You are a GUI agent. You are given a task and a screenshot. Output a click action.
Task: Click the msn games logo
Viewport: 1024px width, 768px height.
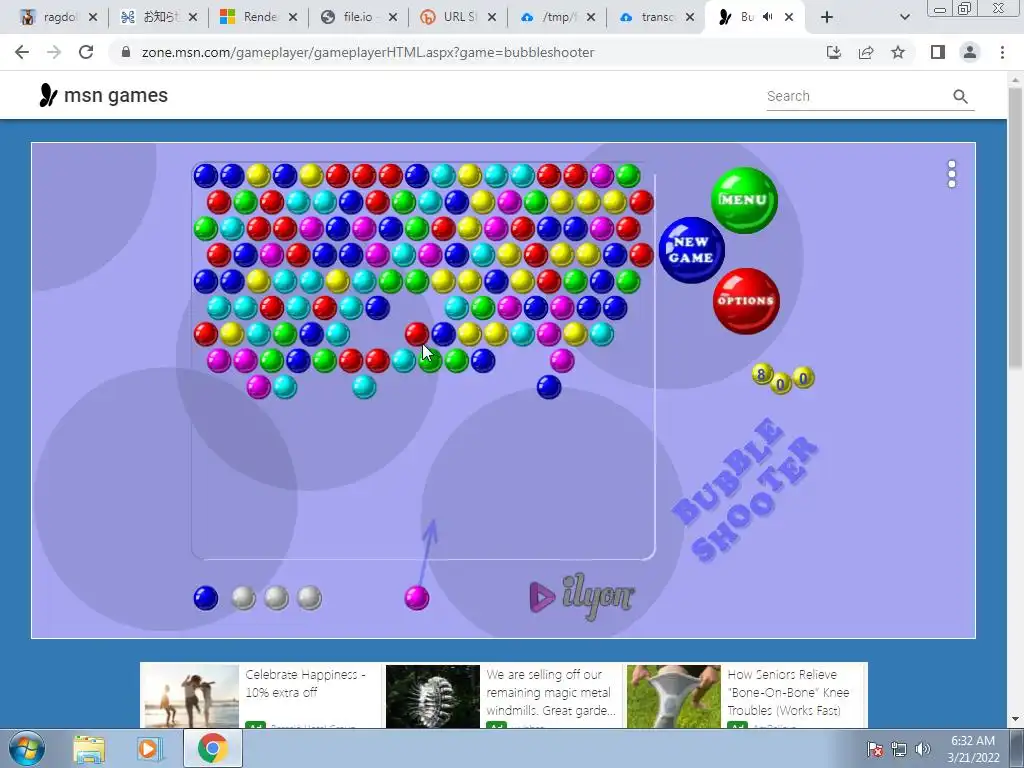(104, 95)
